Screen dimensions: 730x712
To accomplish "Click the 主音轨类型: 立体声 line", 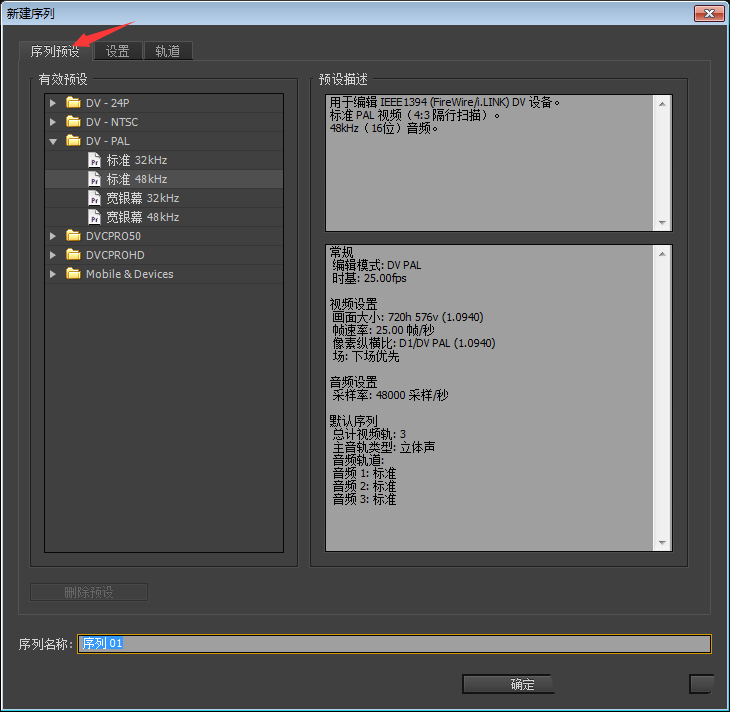I will (384, 448).
